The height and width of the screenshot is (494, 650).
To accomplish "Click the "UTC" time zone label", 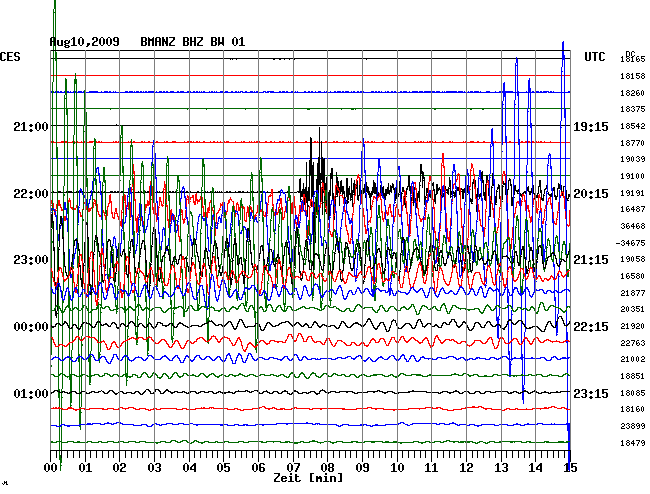I will [595, 57].
